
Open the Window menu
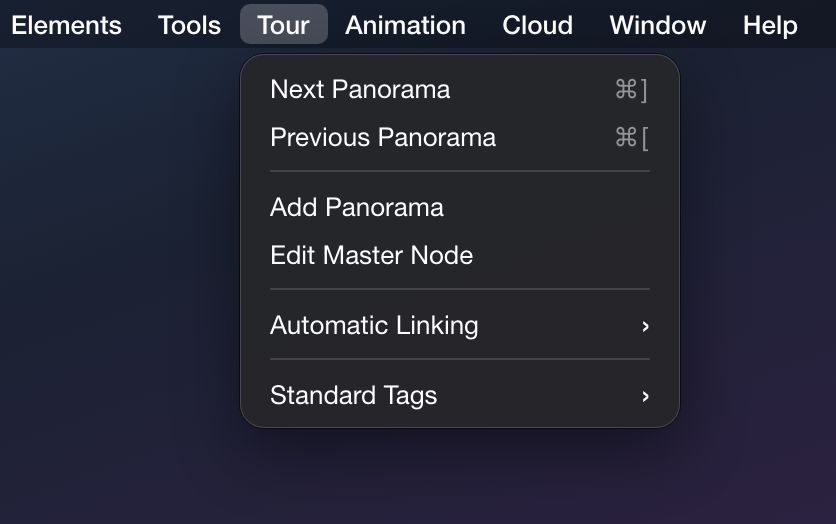pos(658,25)
